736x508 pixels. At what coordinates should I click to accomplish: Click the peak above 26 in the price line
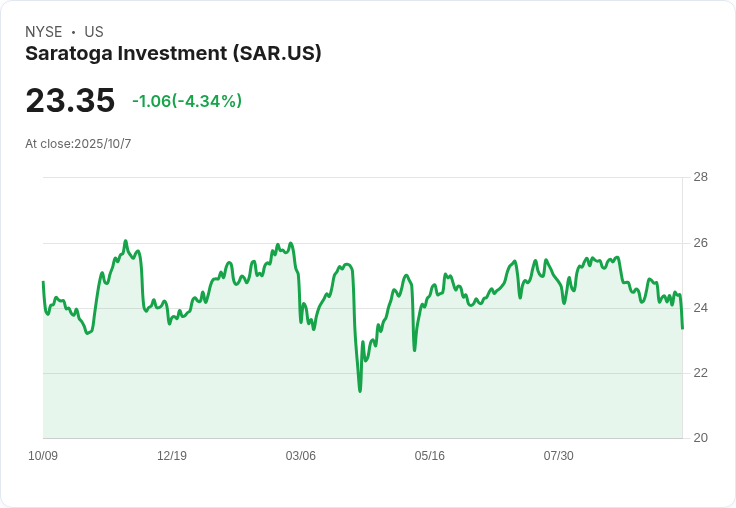(x=125, y=241)
